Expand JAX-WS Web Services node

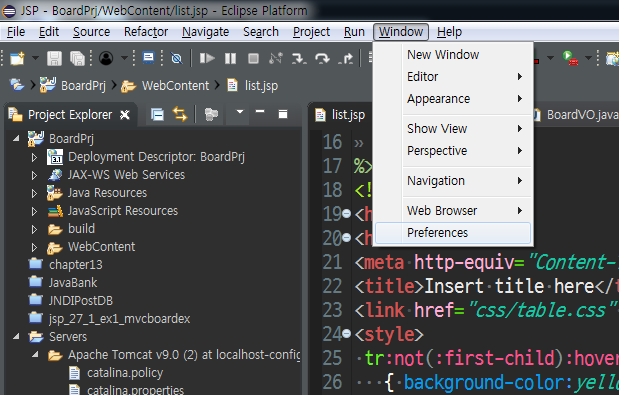pyautogui.click(x=34, y=175)
